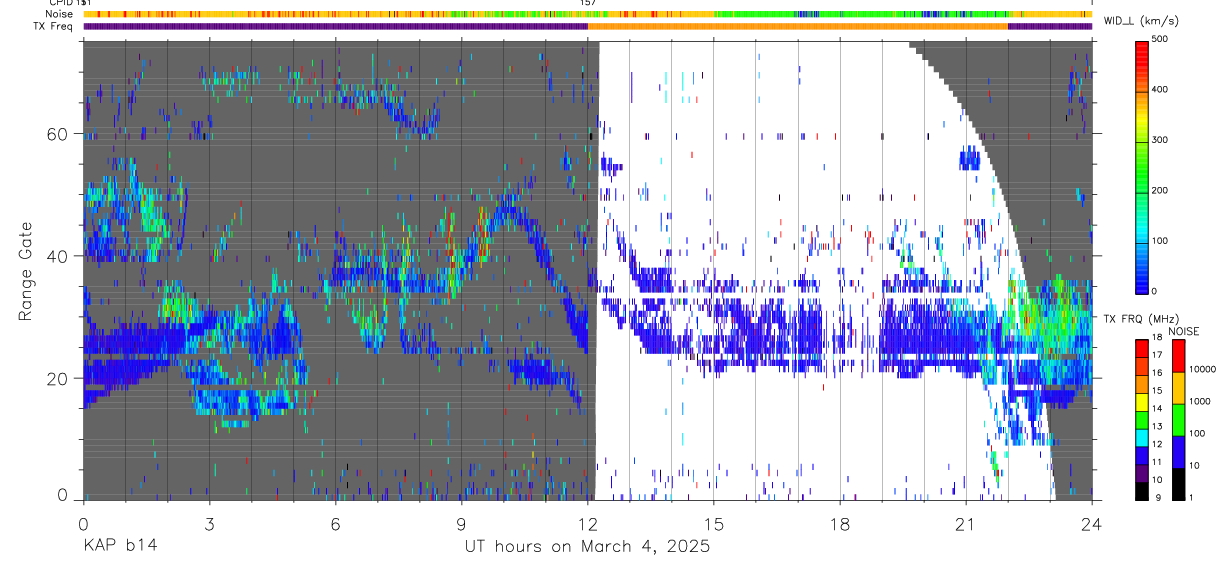Click the 1 label on the NOISE legend

tap(1191, 497)
